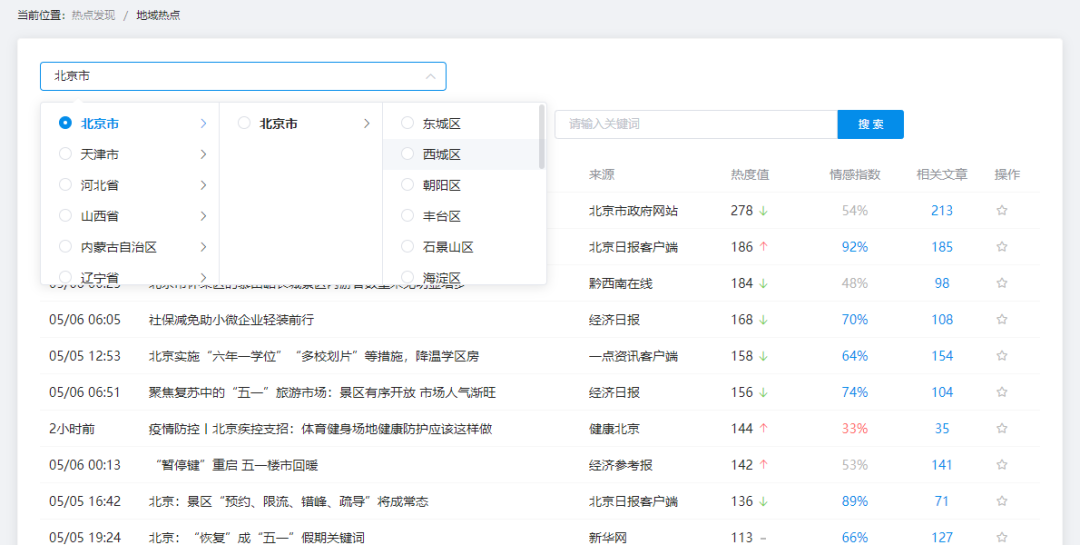Screen dimensions: 1080x545
Task: Focus the 请输入关键词 search field
Action: [696, 125]
